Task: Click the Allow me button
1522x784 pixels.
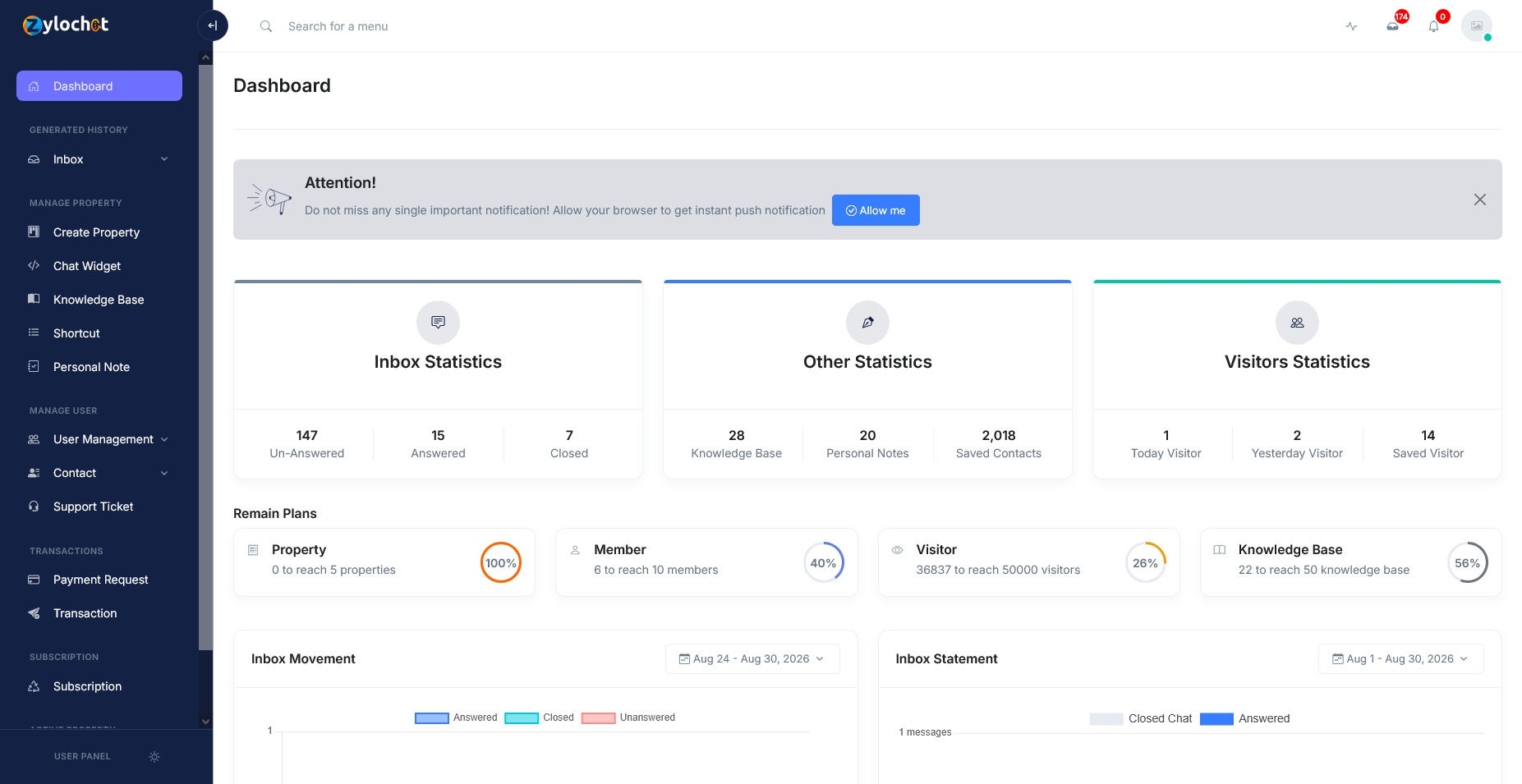Action: point(876,210)
